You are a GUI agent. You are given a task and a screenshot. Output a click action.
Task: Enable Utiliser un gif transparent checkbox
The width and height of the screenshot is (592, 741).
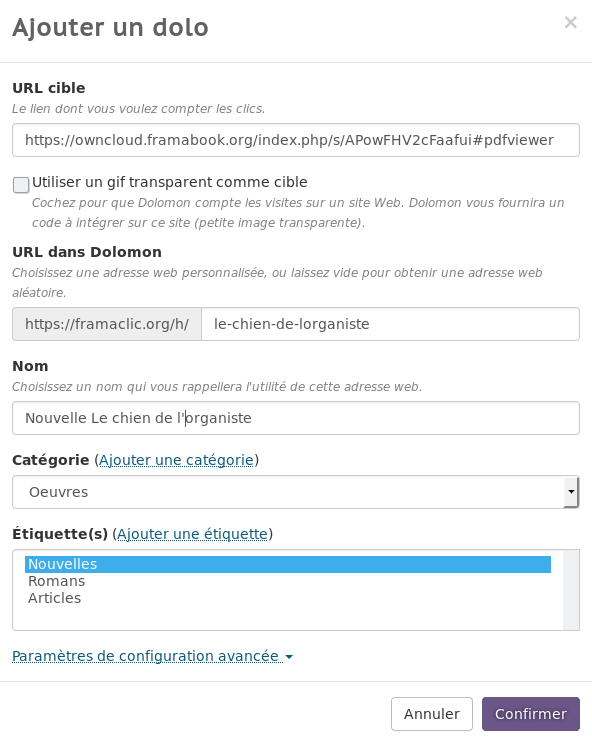click(21, 185)
